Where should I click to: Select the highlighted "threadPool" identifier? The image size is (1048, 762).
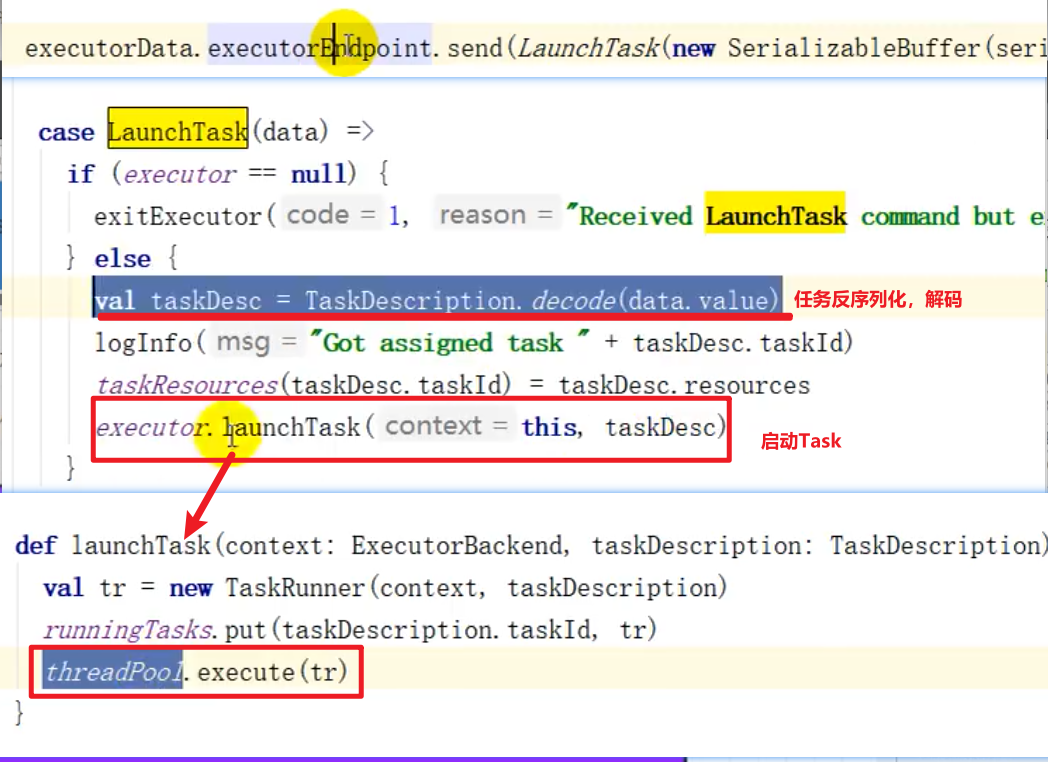[x=113, y=671]
